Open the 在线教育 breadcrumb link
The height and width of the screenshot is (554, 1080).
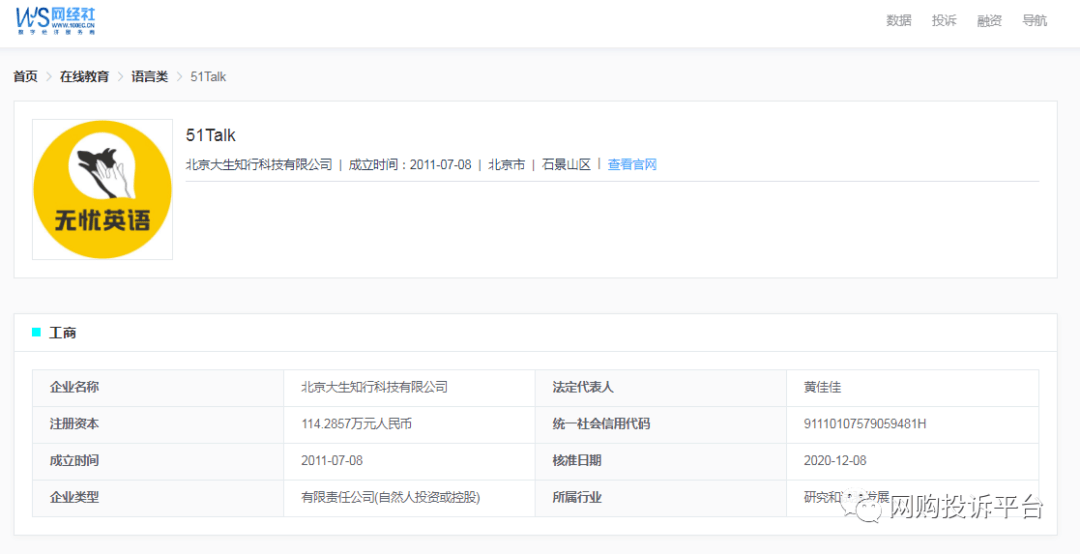coord(85,76)
